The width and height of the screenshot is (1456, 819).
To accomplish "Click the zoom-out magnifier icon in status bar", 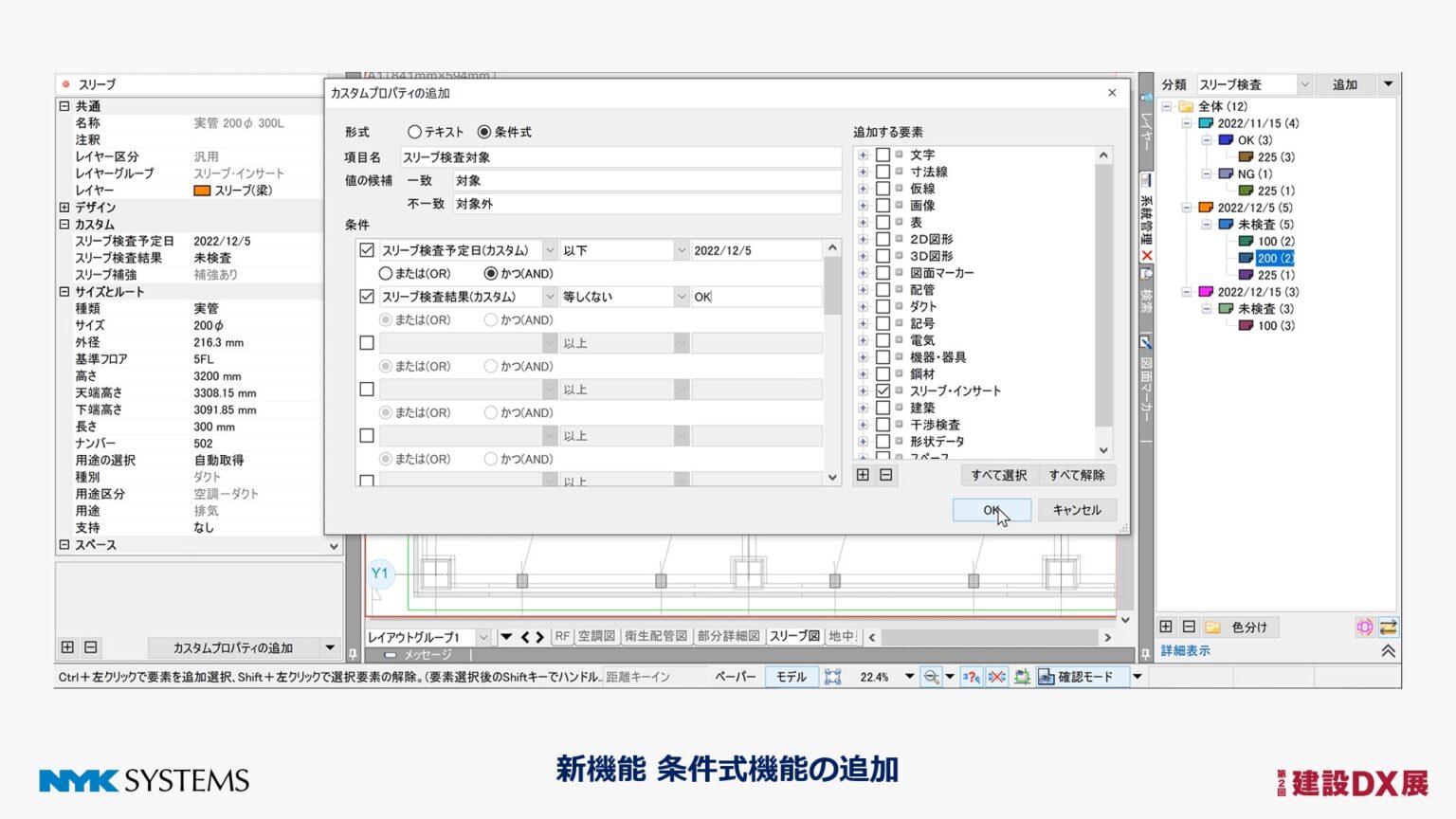I will [x=932, y=677].
